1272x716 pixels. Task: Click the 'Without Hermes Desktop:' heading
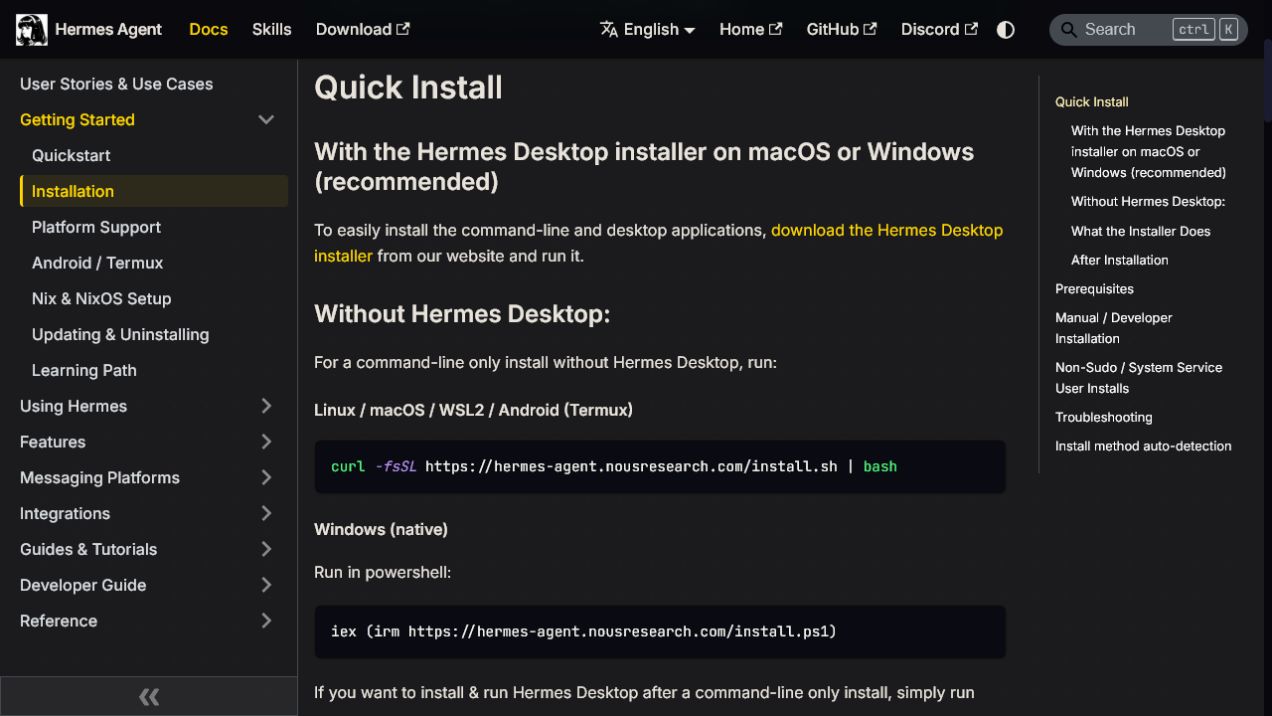click(462, 314)
